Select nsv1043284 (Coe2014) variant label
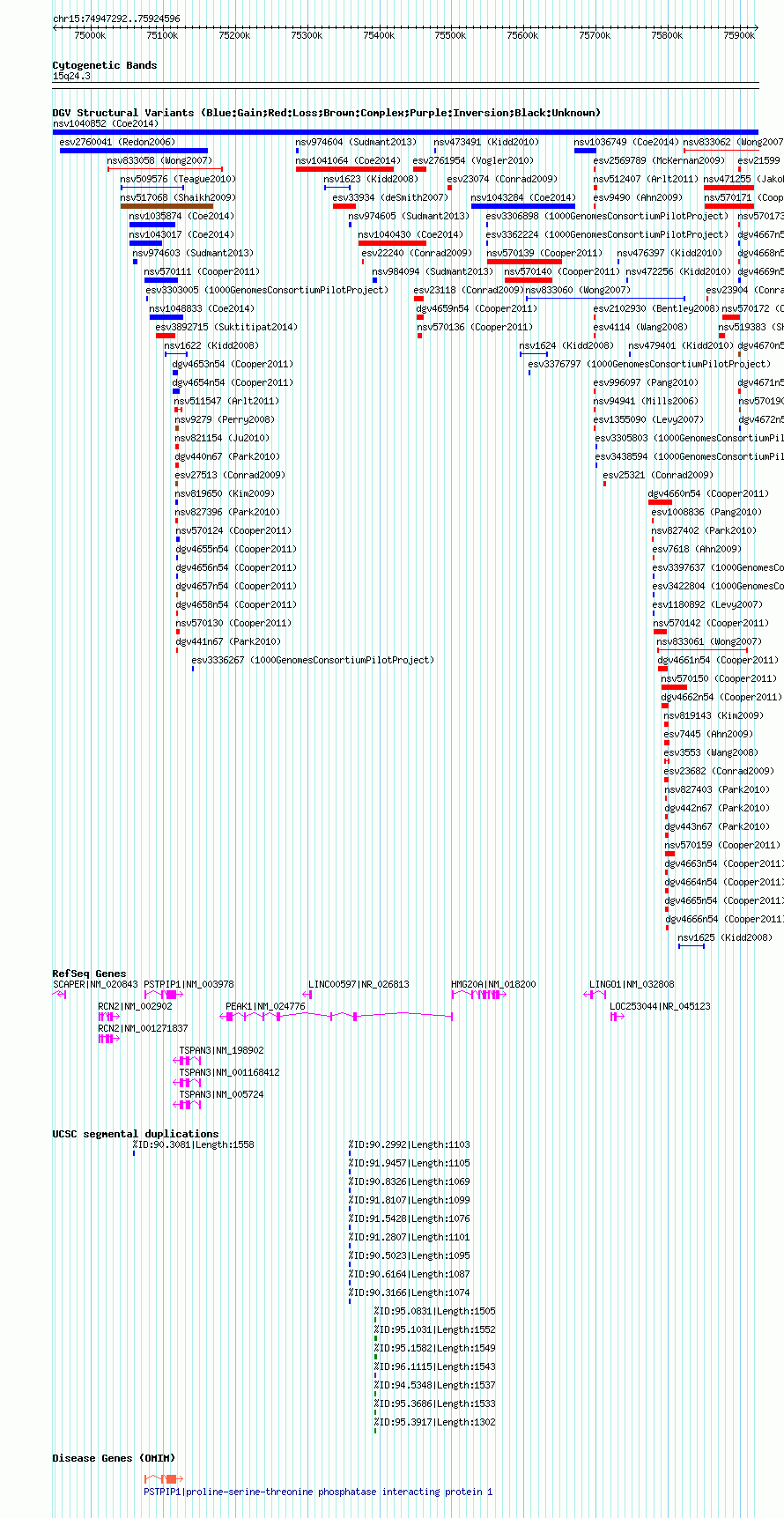This screenshot has width=784, height=1518. [523, 197]
